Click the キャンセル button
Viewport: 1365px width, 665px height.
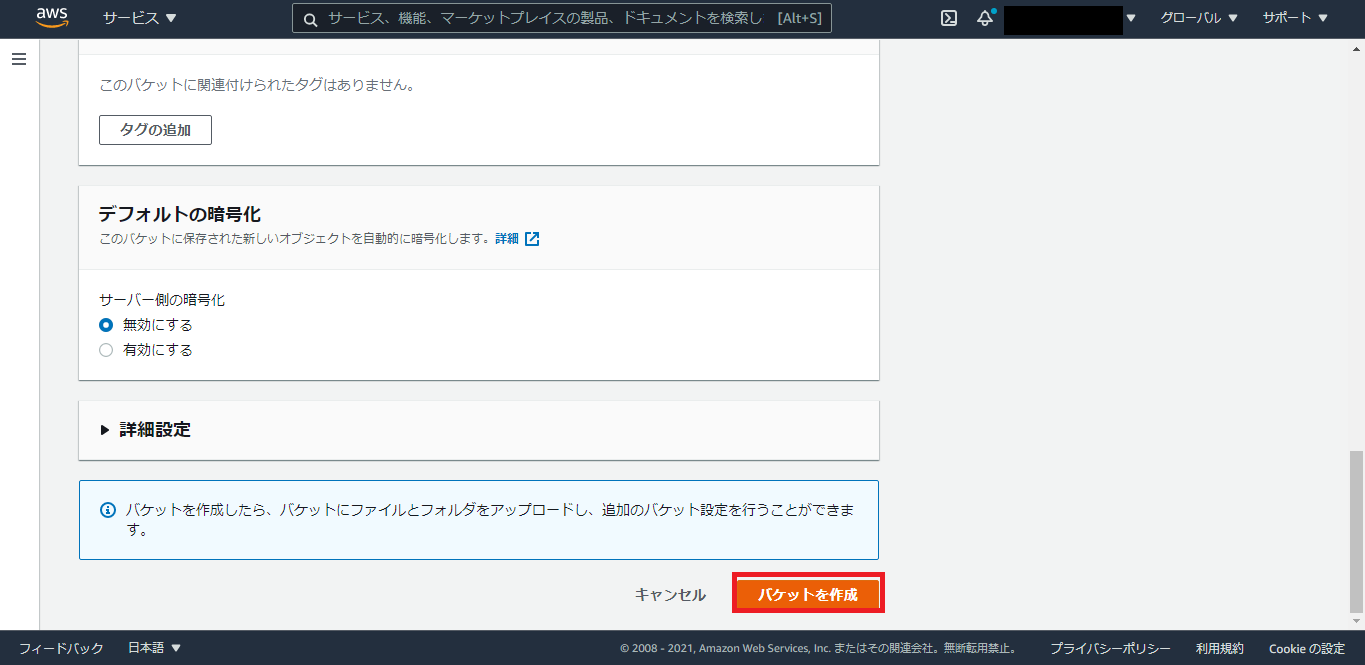pyautogui.click(x=670, y=595)
